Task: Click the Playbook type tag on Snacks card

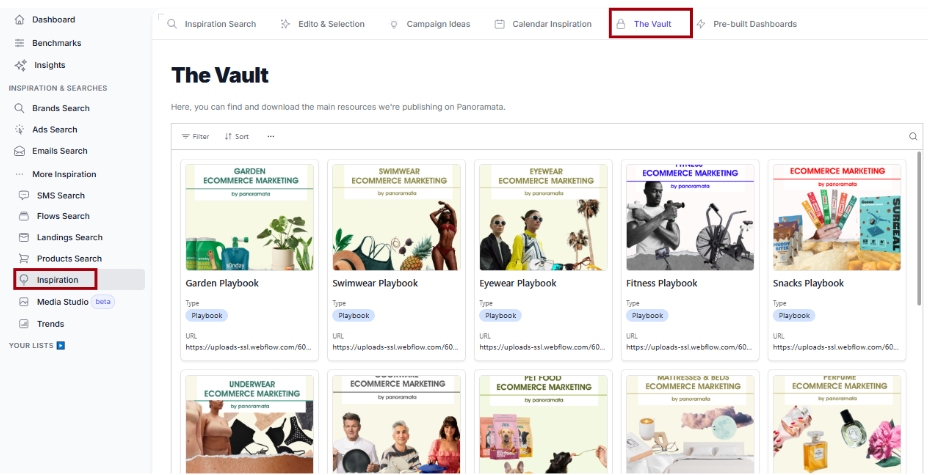Action: [794, 316]
